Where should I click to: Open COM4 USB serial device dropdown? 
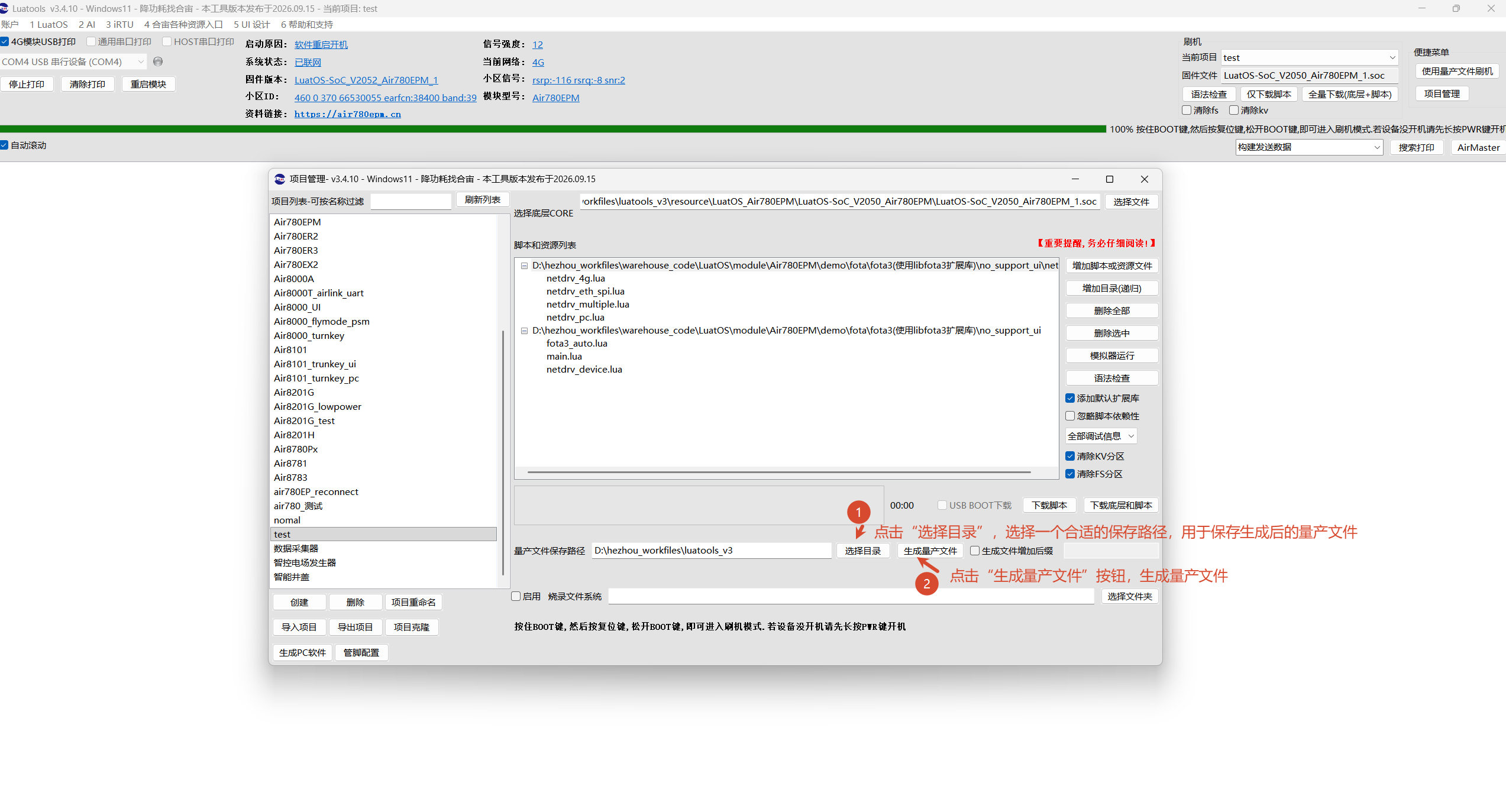(73, 62)
